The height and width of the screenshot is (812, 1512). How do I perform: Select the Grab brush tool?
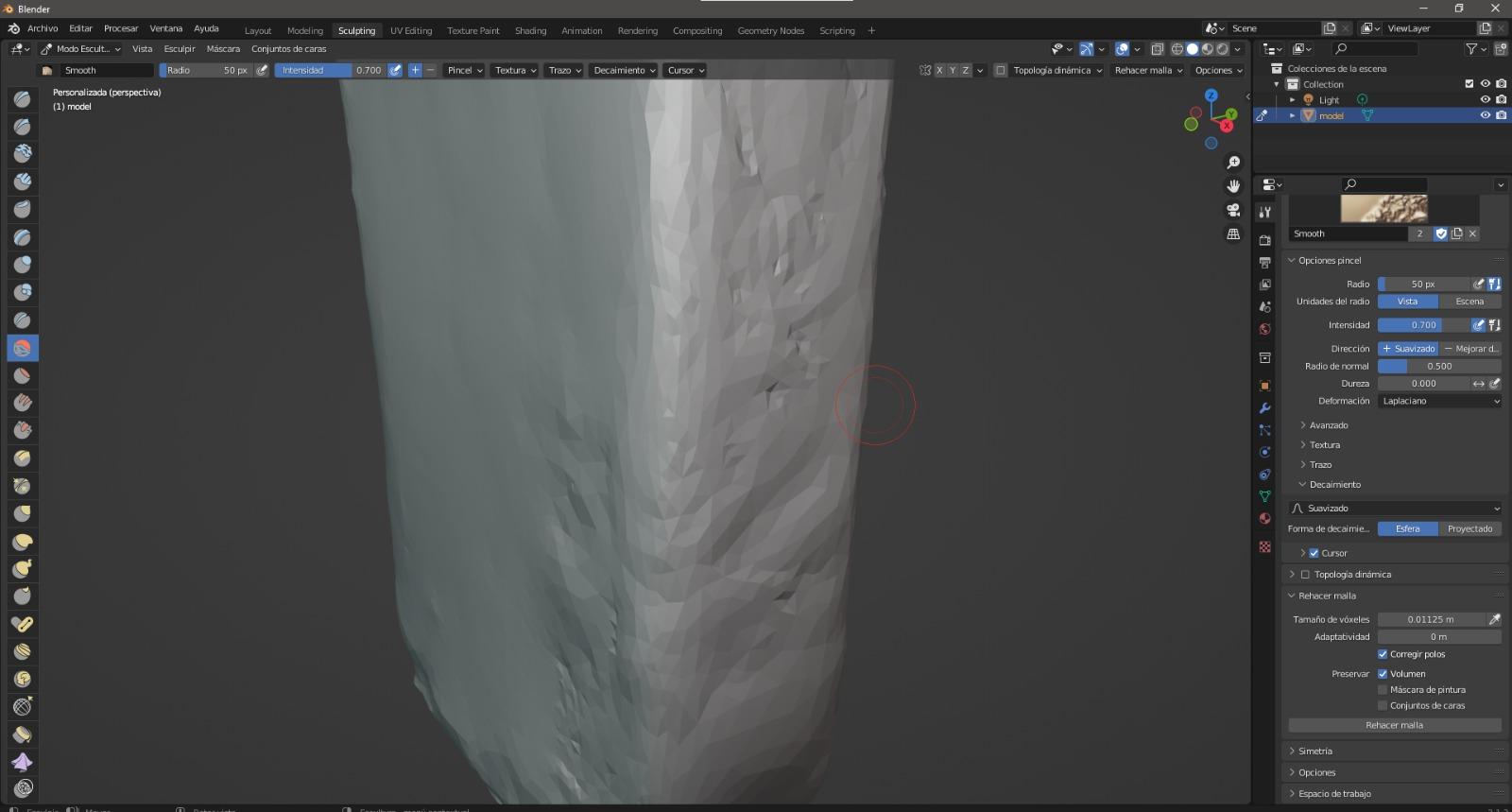23,513
